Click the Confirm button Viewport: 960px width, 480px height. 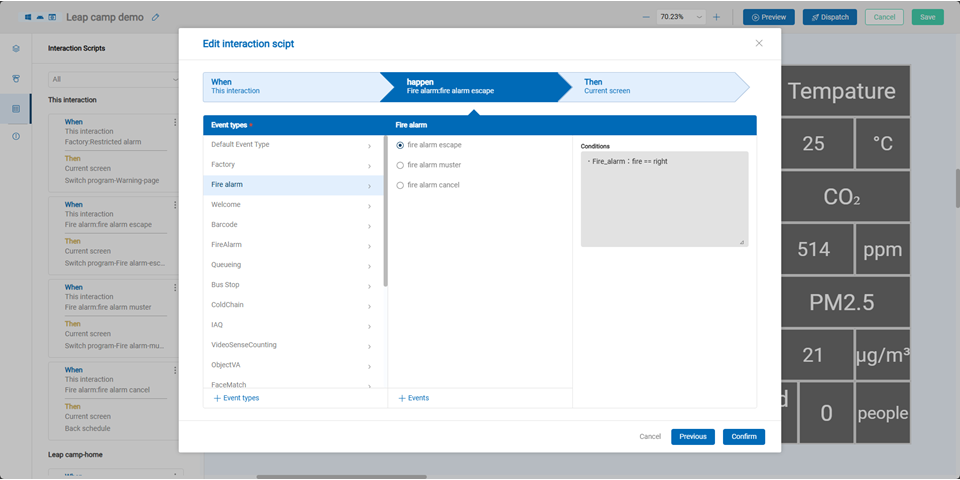pyautogui.click(x=743, y=437)
